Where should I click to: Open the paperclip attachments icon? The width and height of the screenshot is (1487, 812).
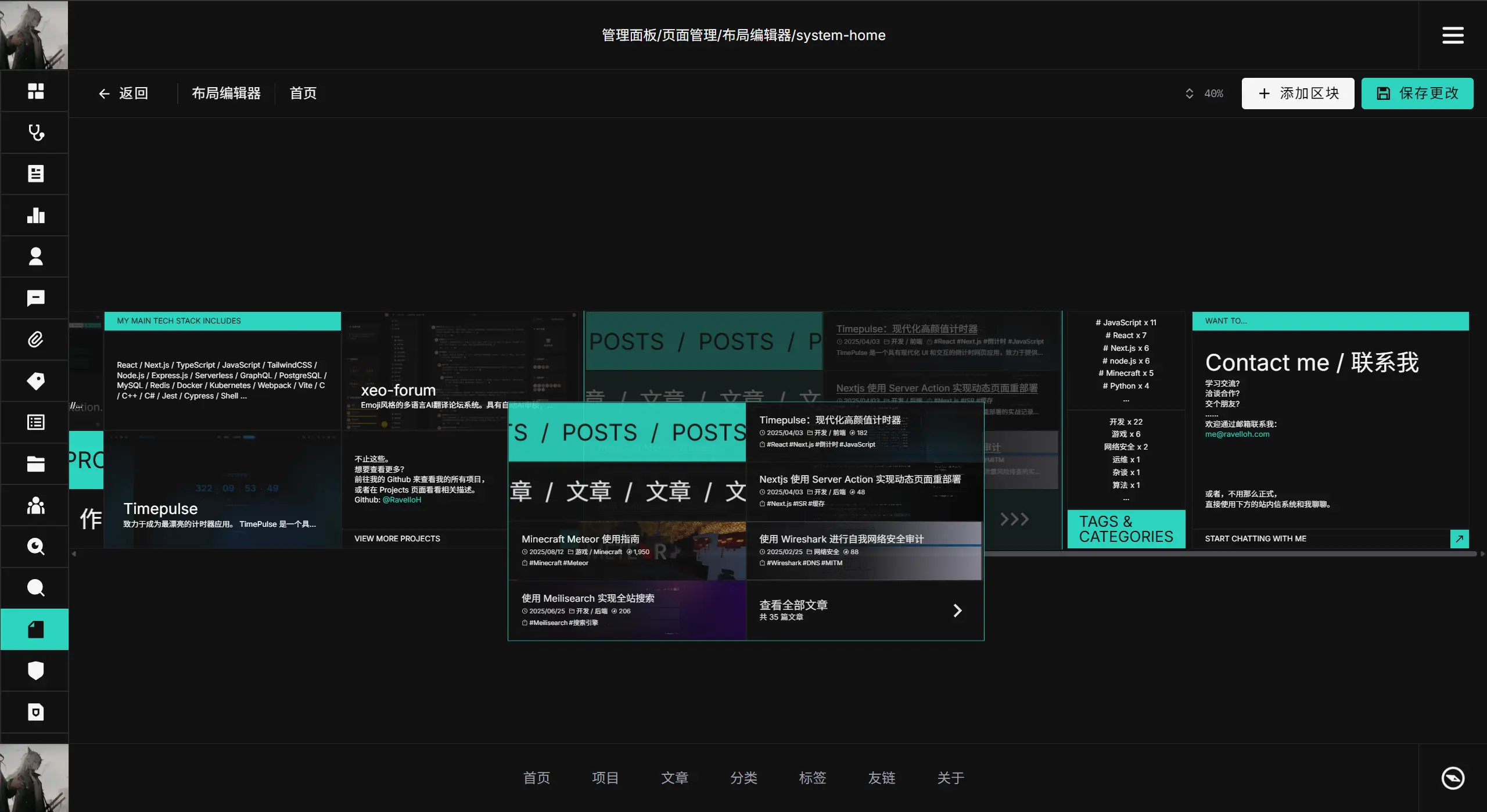point(35,340)
